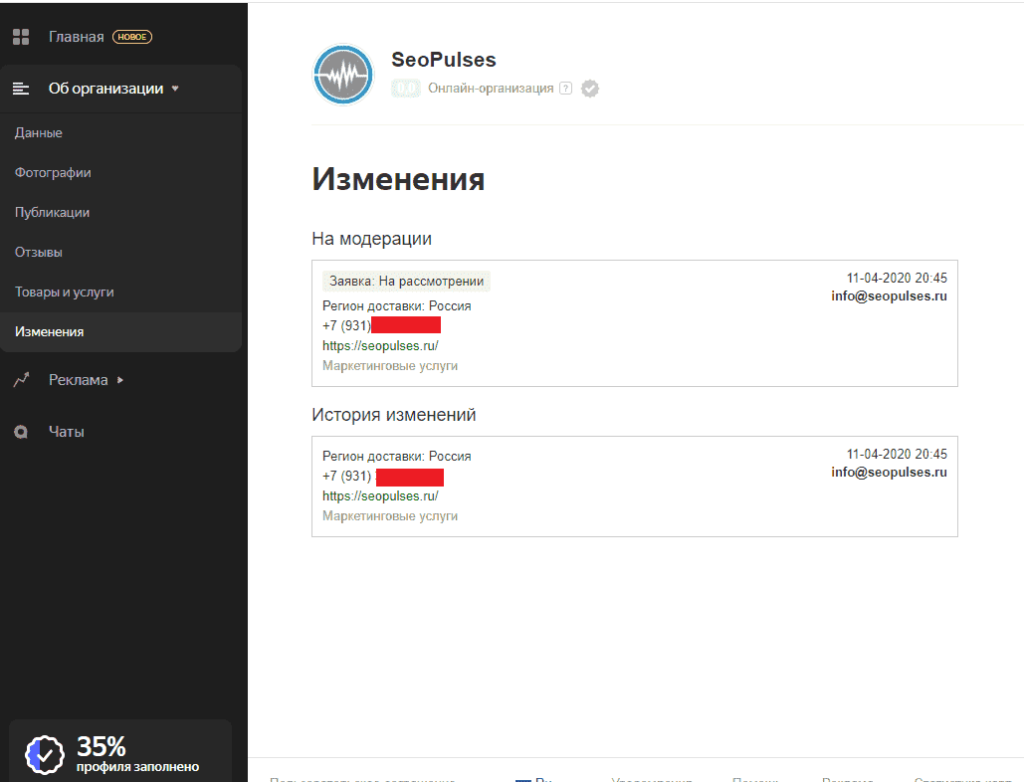
Task: Click the organization rating badge
Action: coord(406,88)
